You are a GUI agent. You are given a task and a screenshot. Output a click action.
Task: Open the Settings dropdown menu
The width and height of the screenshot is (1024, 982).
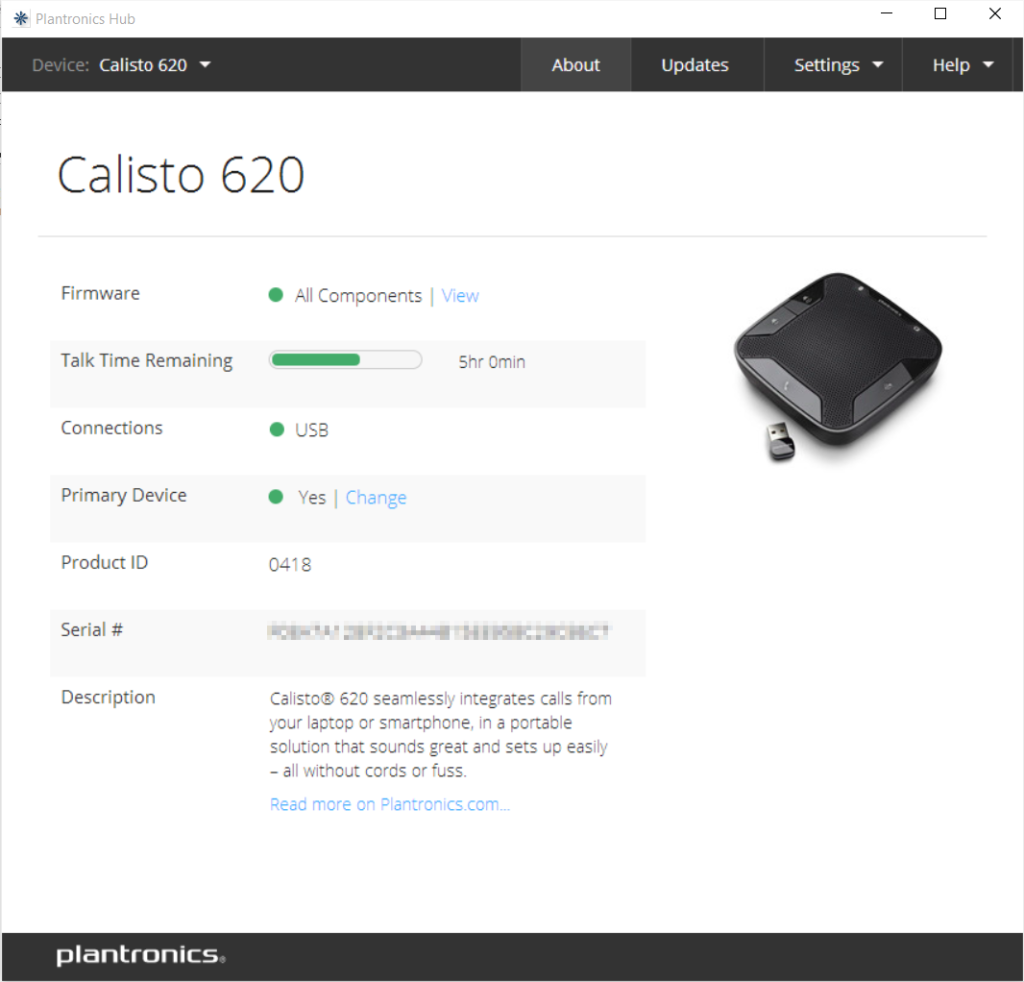coord(838,65)
